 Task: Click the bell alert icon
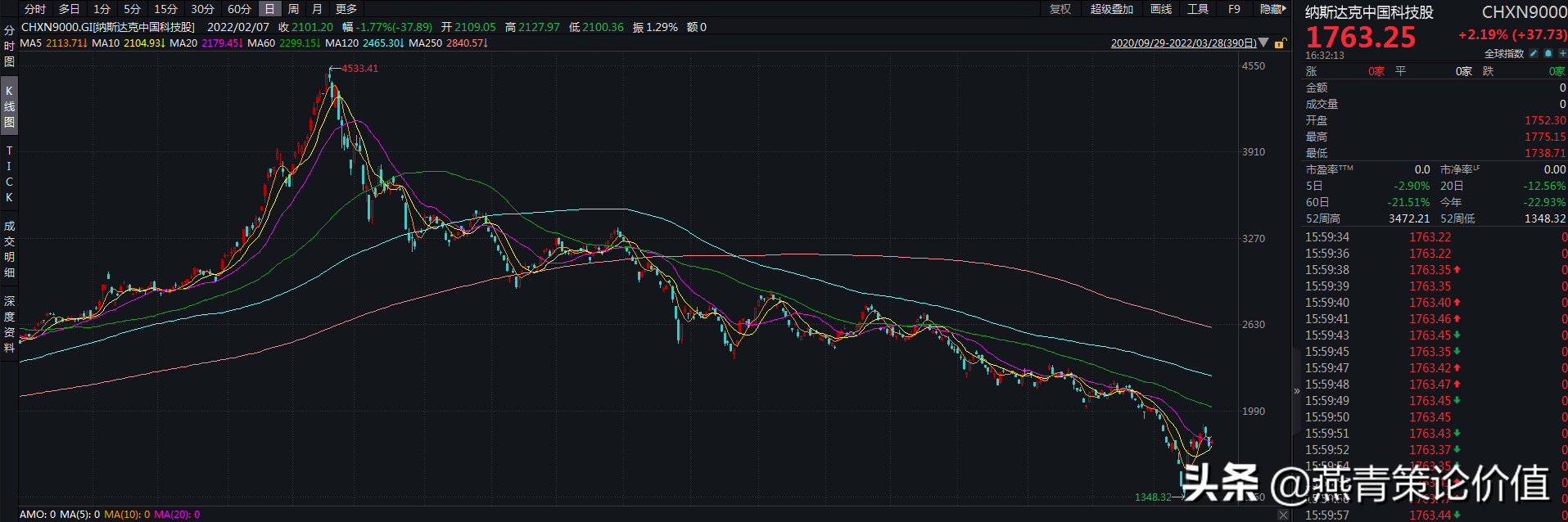coord(1548,53)
